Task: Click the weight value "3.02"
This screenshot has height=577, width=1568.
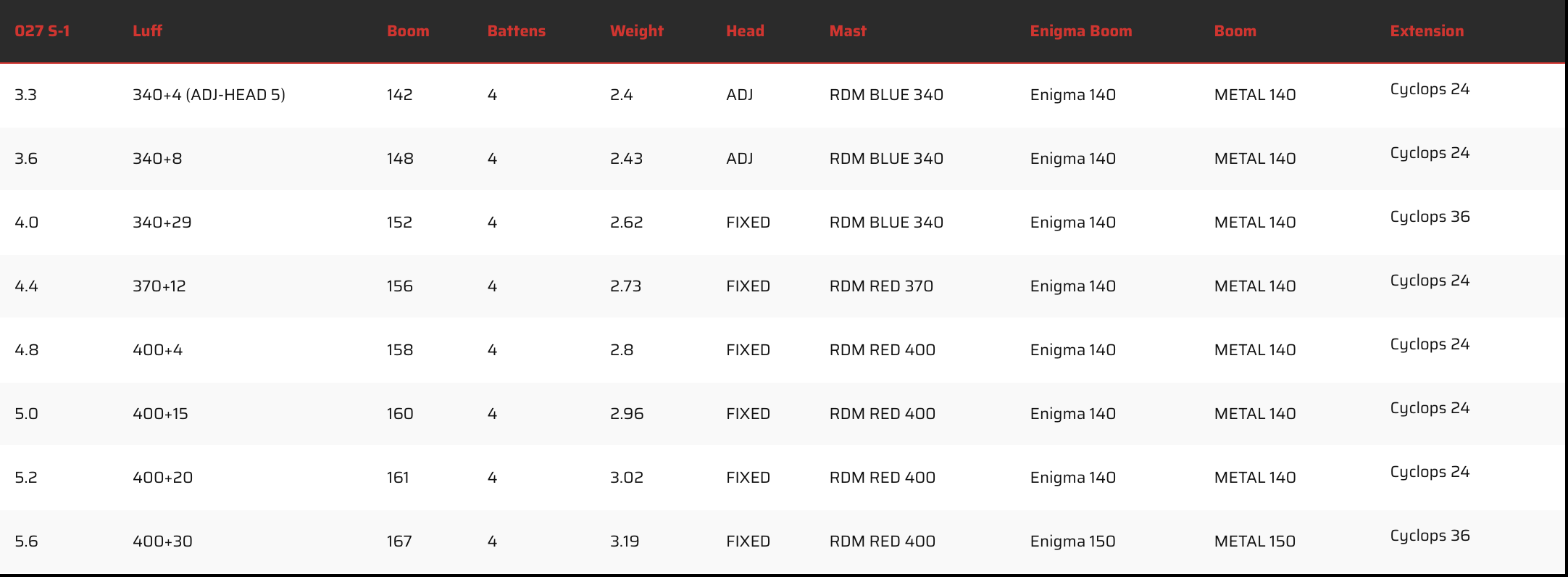Action: pyautogui.click(x=627, y=478)
